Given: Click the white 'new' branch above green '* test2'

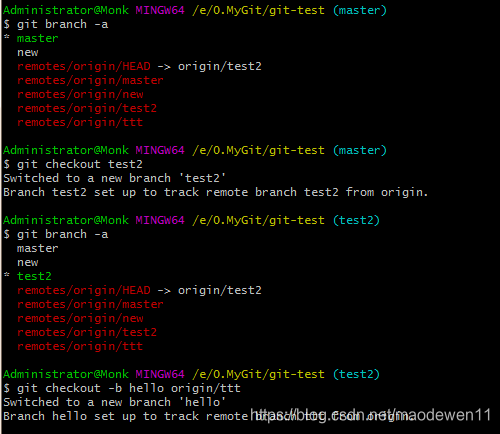Looking at the screenshot, I should [x=28, y=262].
